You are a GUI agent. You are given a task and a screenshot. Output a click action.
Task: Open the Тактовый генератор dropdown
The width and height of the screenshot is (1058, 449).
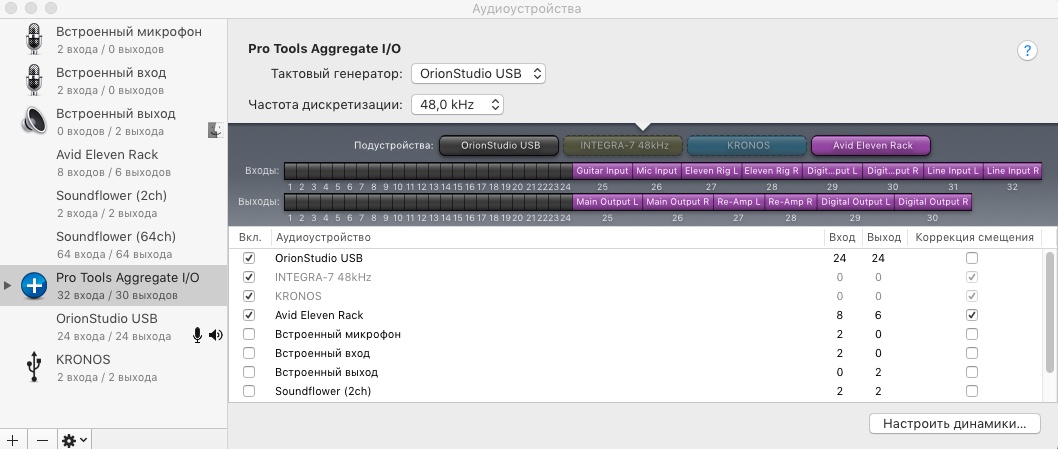pos(478,74)
